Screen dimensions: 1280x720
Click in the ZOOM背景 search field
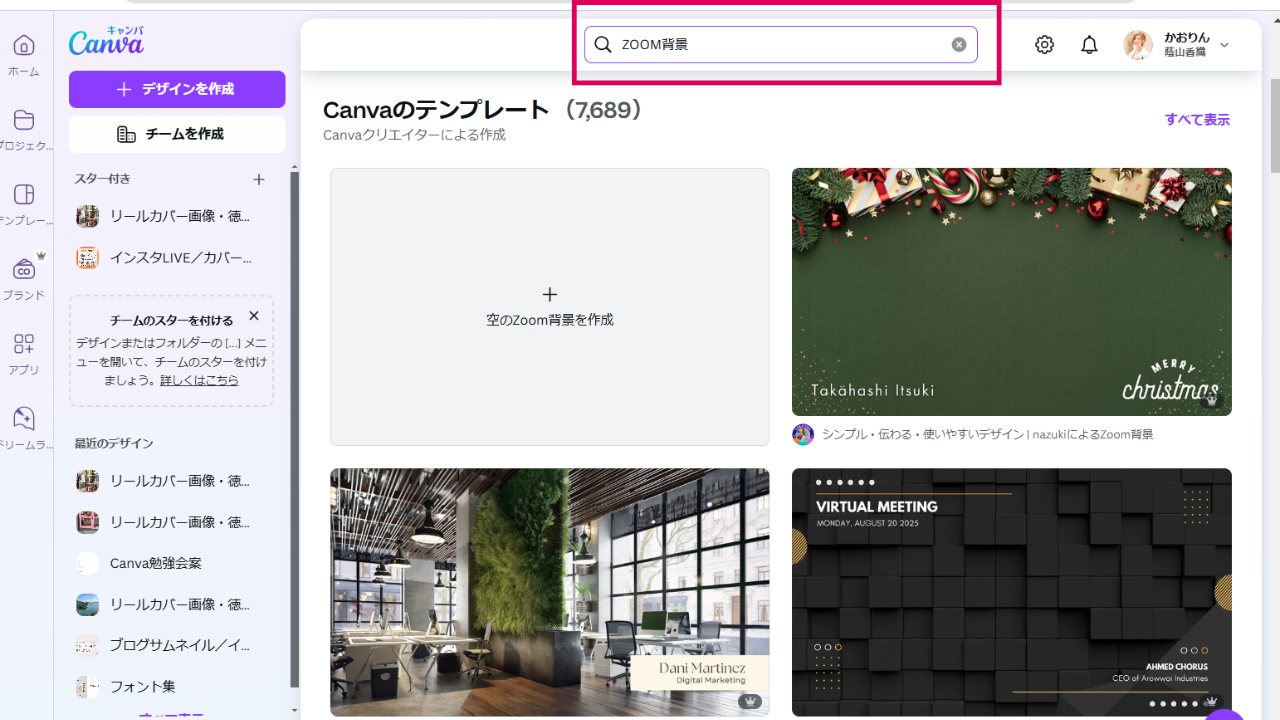pos(780,45)
